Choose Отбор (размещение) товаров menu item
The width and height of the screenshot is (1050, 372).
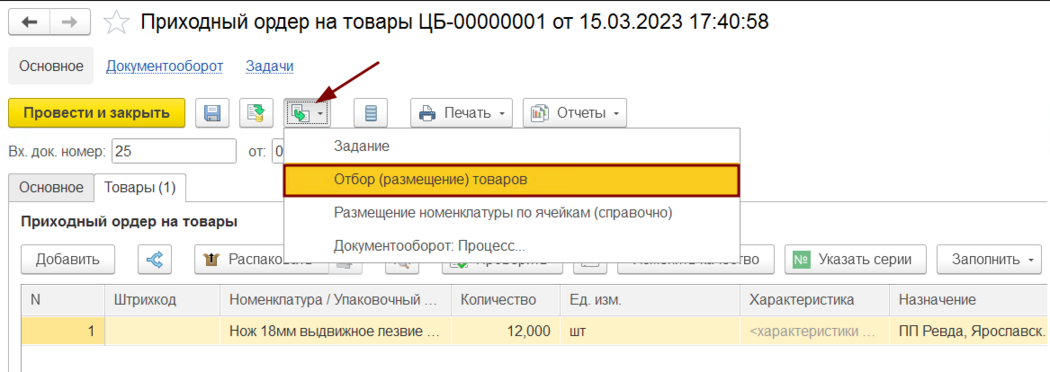pyautogui.click(x=511, y=180)
